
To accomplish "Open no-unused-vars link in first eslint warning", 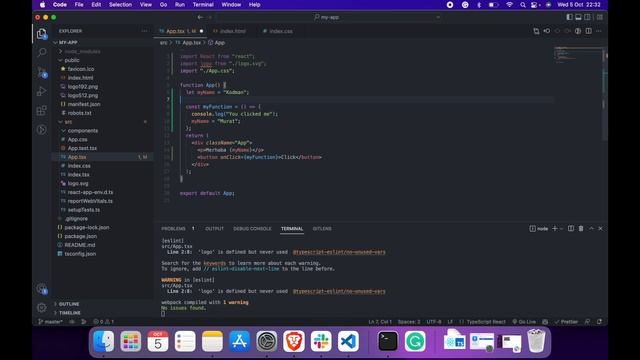I will coord(339,252).
